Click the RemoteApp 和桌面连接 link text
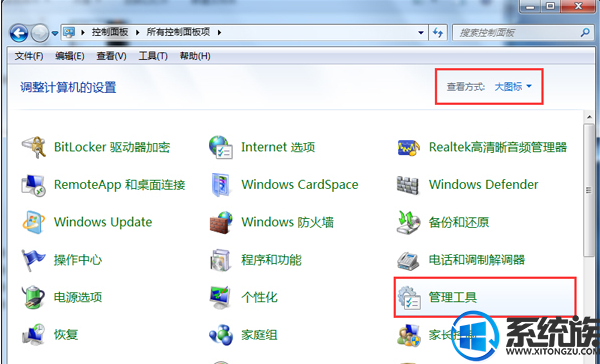Viewport: 600px width, 364px height. click(120, 185)
